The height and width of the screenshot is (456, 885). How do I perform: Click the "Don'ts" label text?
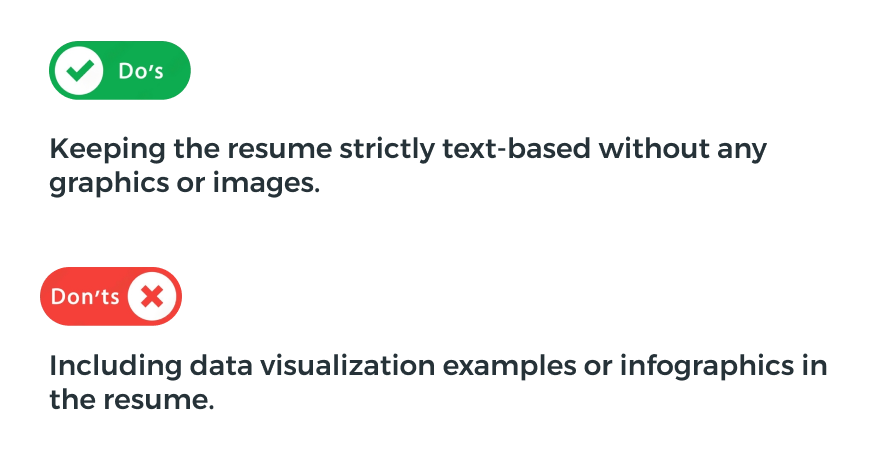(85, 296)
